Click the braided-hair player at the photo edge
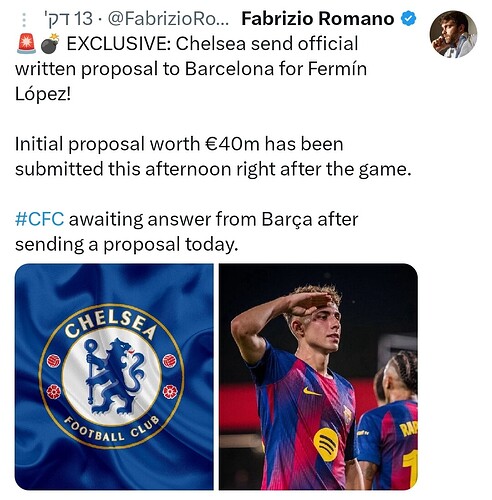 click(393, 422)
